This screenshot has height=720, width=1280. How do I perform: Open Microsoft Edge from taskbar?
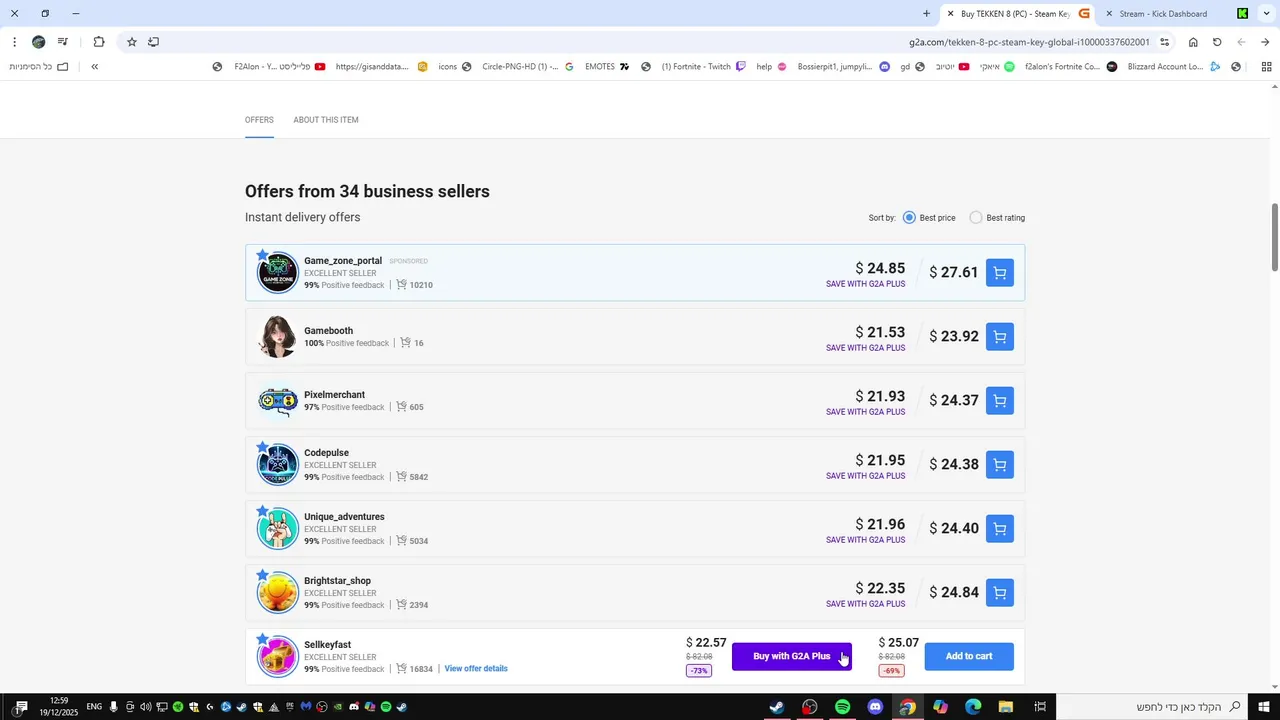973,707
